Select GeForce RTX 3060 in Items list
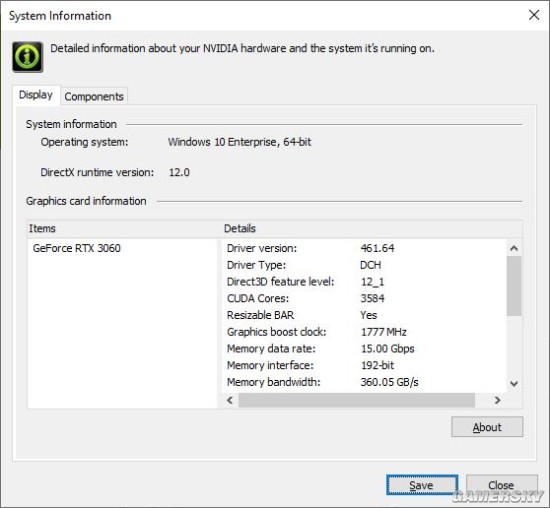The image size is (550, 508). tap(76, 248)
